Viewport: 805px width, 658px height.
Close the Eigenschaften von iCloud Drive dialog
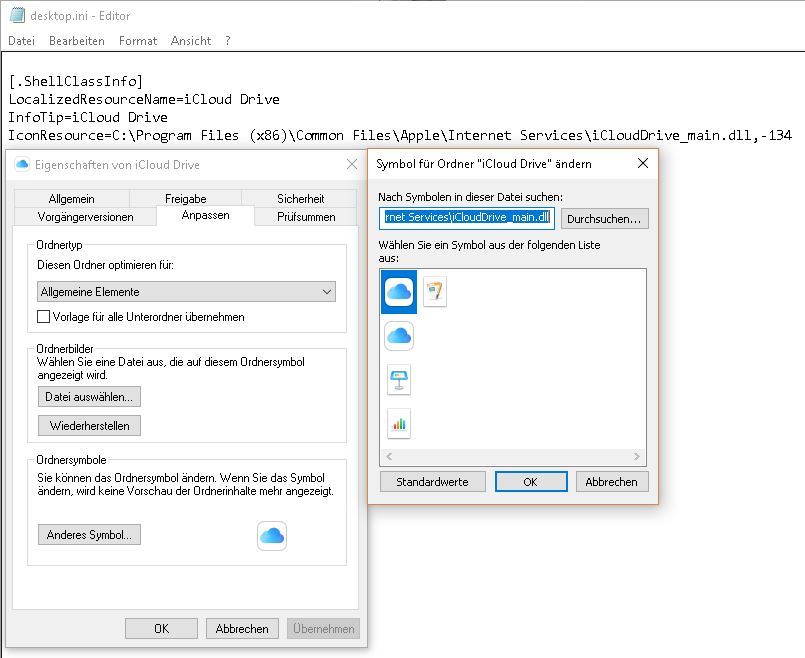pyautogui.click(x=352, y=164)
